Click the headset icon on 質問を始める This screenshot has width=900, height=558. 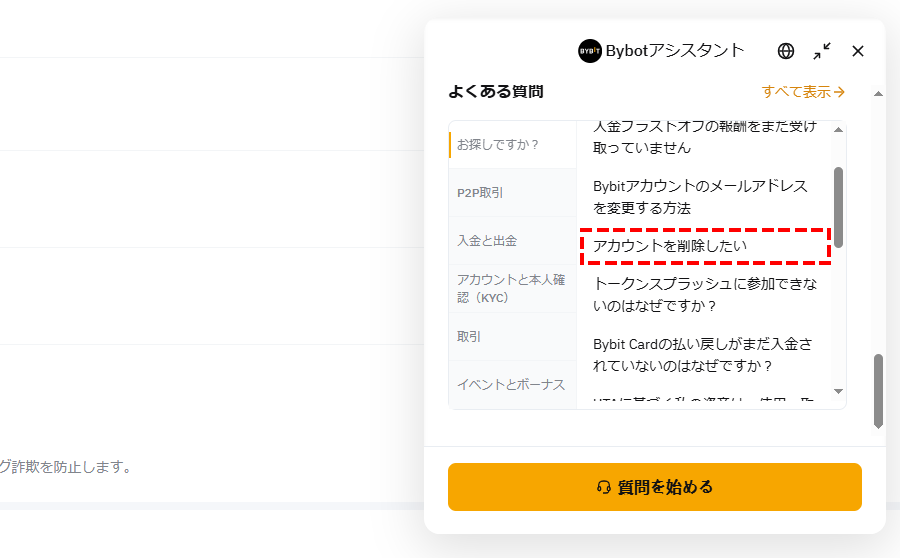pos(603,487)
